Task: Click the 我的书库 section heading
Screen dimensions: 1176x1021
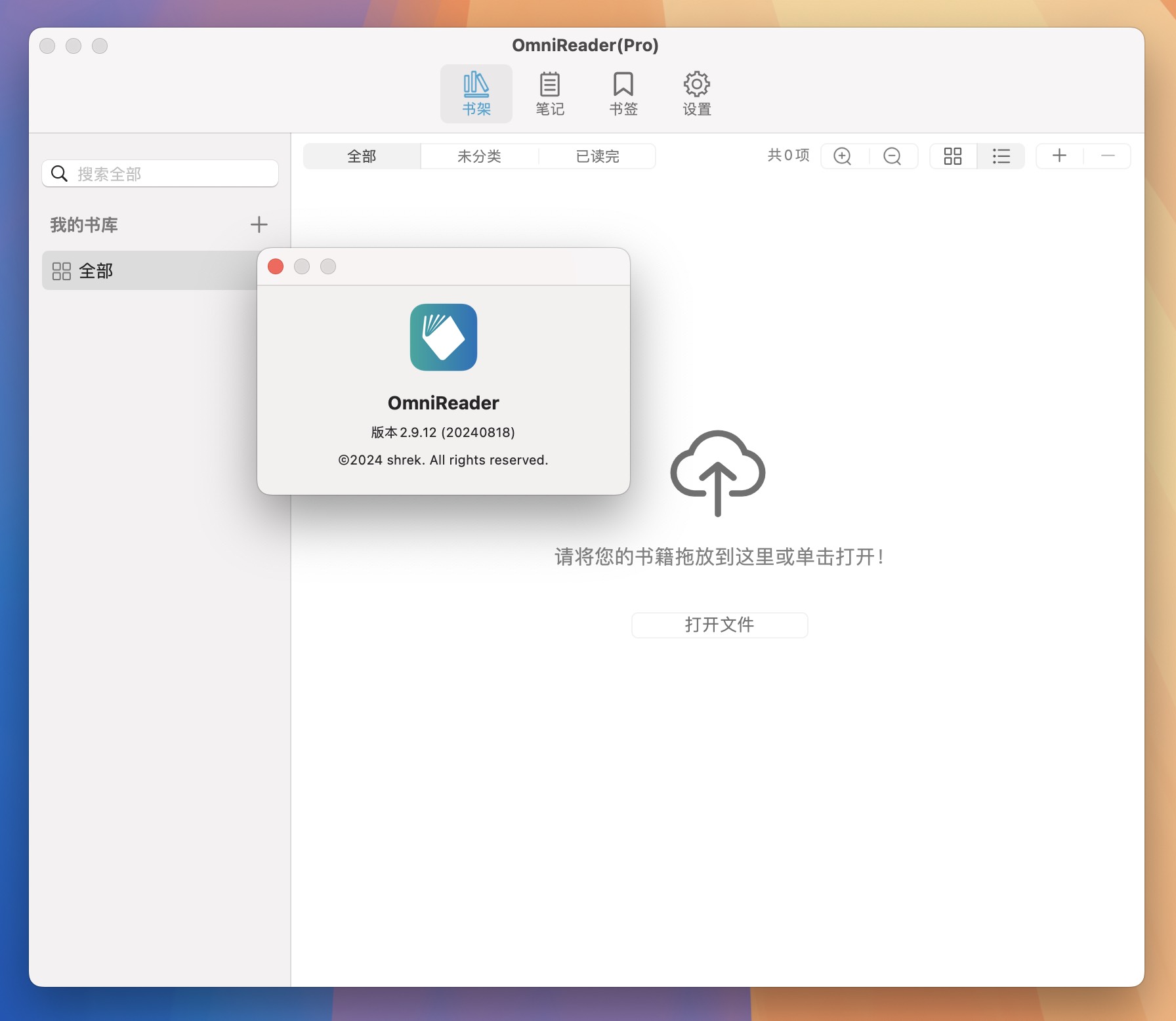Action: pos(84,224)
